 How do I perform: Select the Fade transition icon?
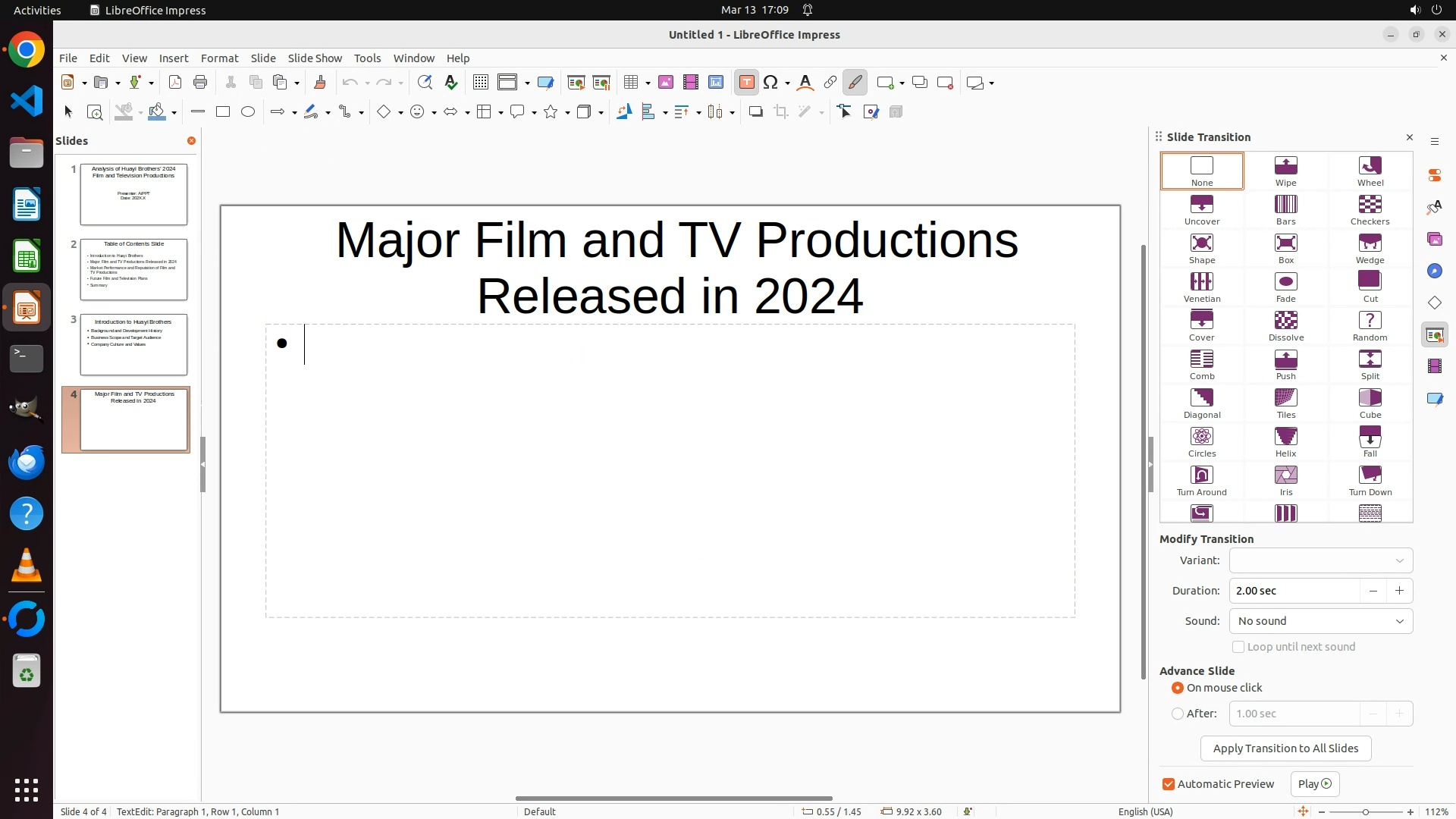coord(1285,287)
